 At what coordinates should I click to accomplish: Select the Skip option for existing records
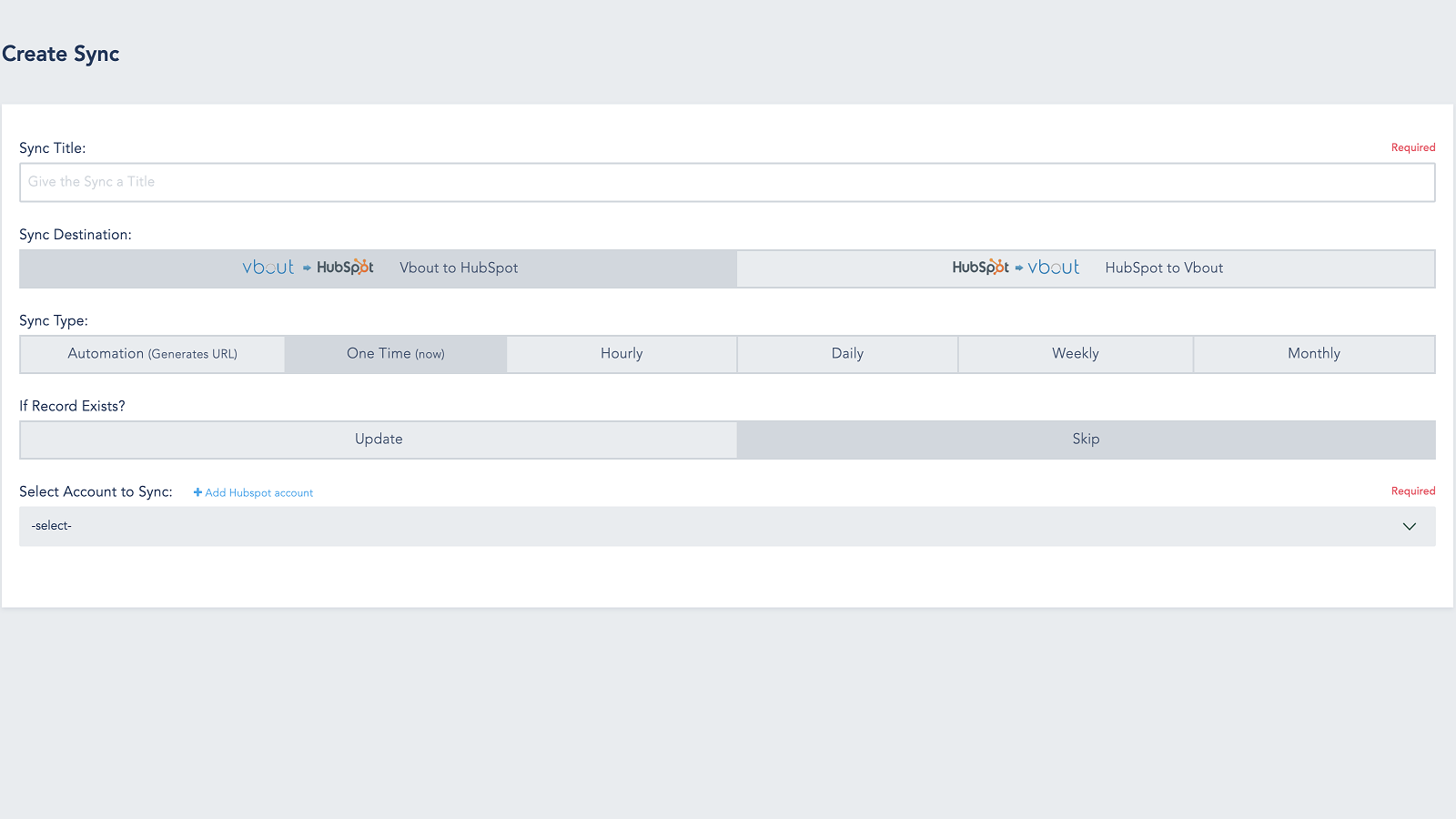pos(1086,439)
